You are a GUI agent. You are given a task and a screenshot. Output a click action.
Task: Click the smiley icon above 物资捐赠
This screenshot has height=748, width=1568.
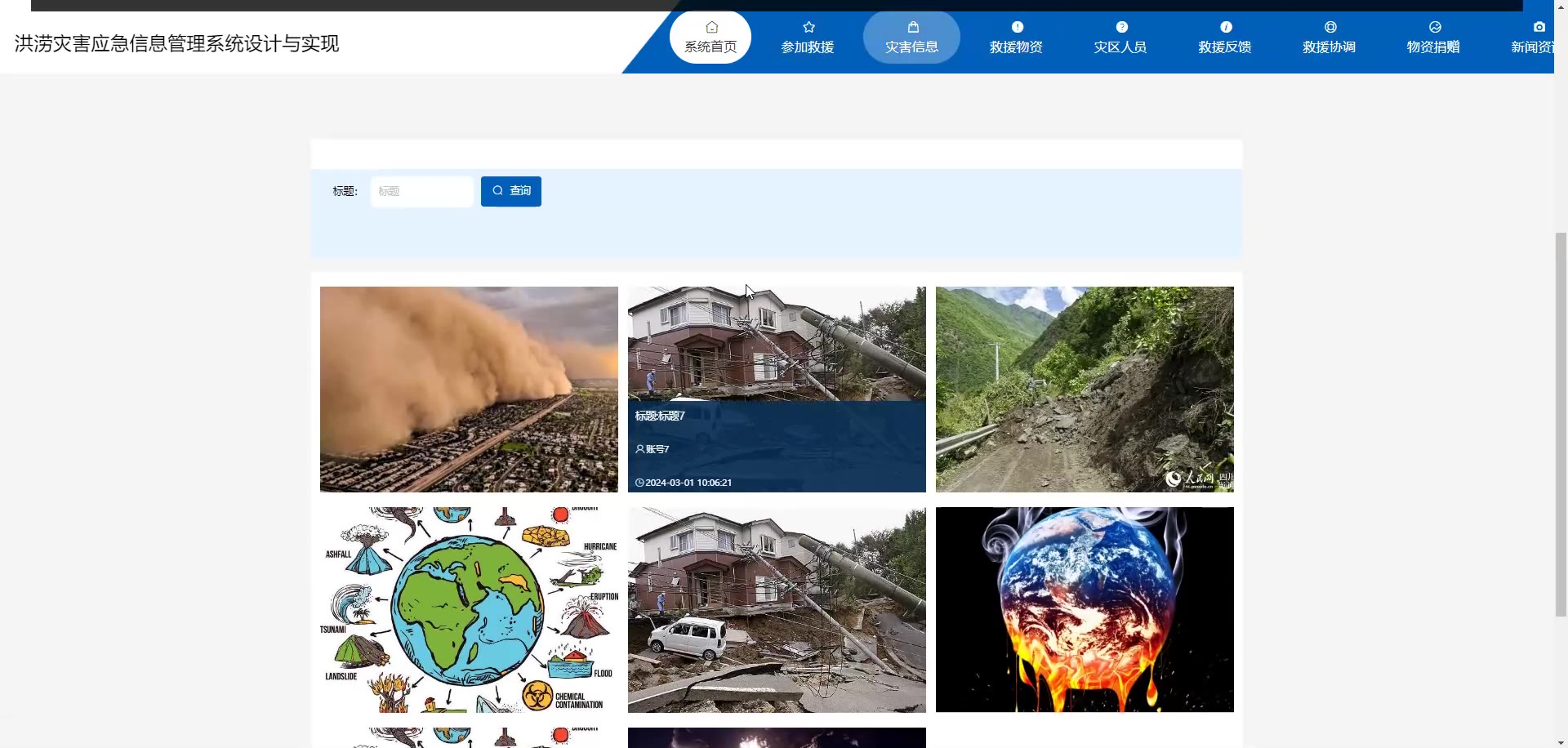pos(1435,27)
